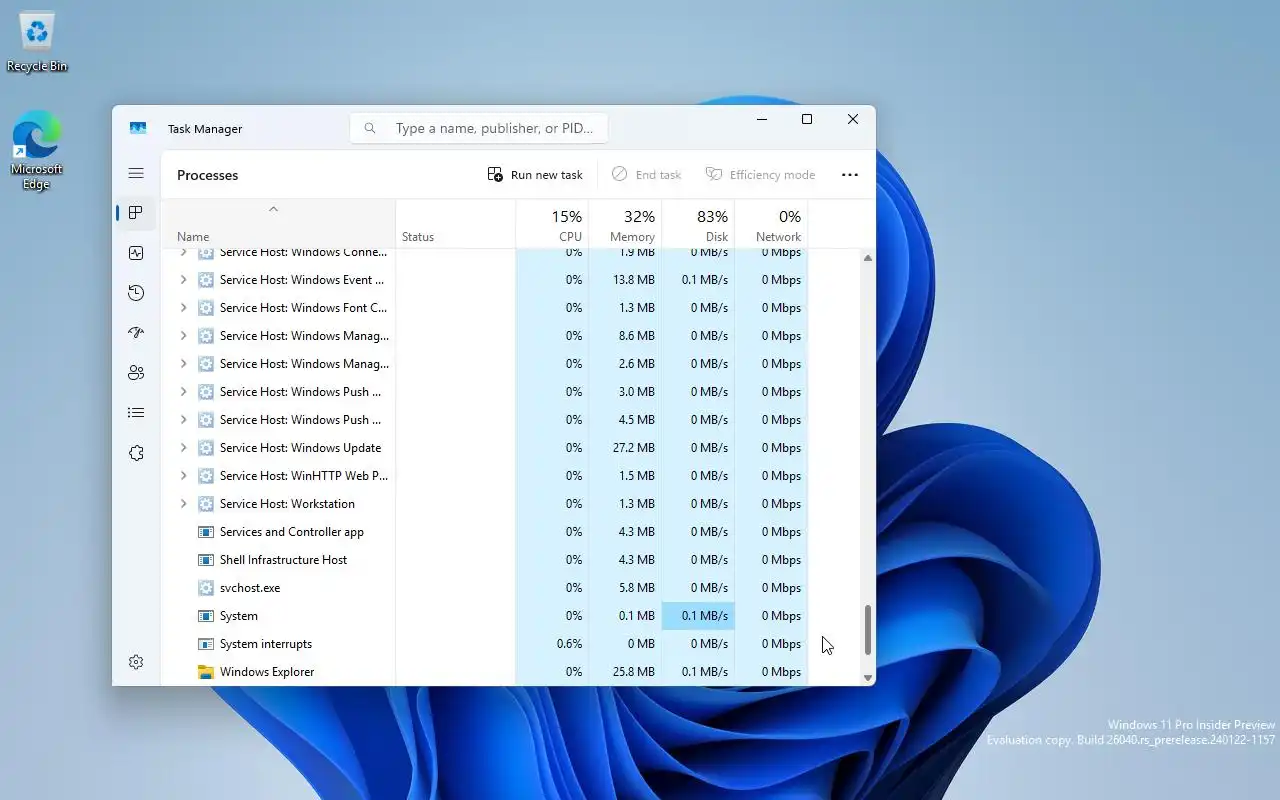Open Task Manager settings gear
The image size is (1280, 800).
[136, 662]
